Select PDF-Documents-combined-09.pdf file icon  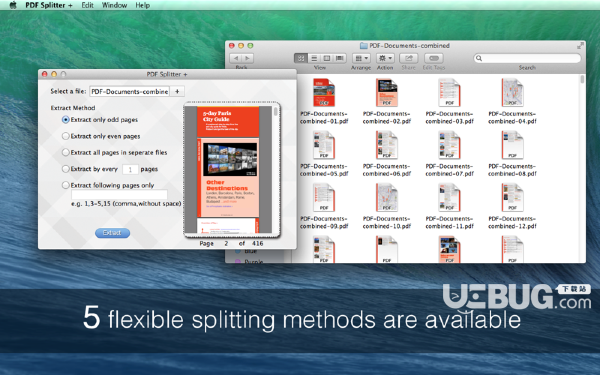tap(324, 197)
